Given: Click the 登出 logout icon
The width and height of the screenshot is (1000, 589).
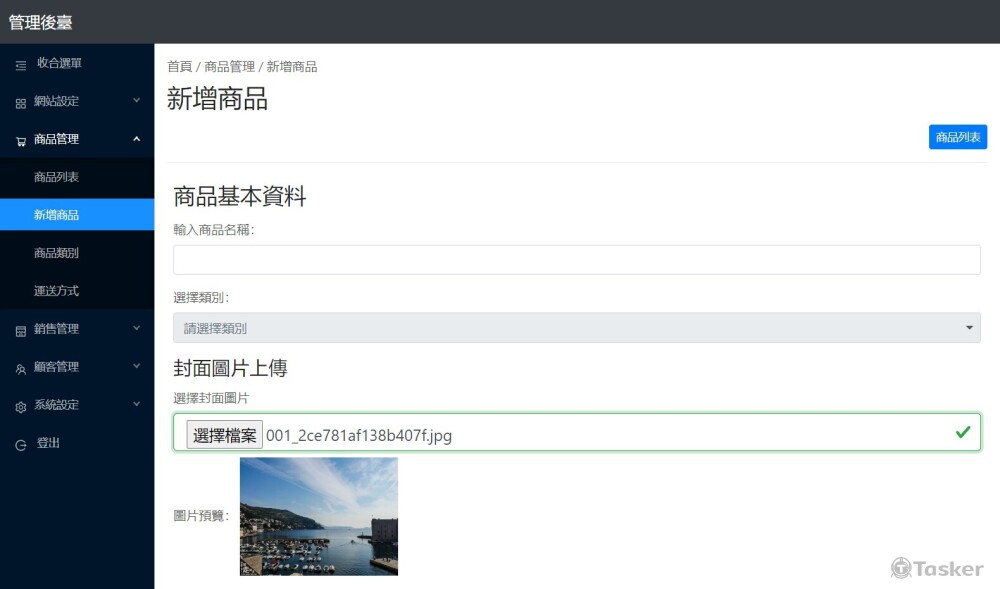Looking at the screenshot, I should 20,443.
